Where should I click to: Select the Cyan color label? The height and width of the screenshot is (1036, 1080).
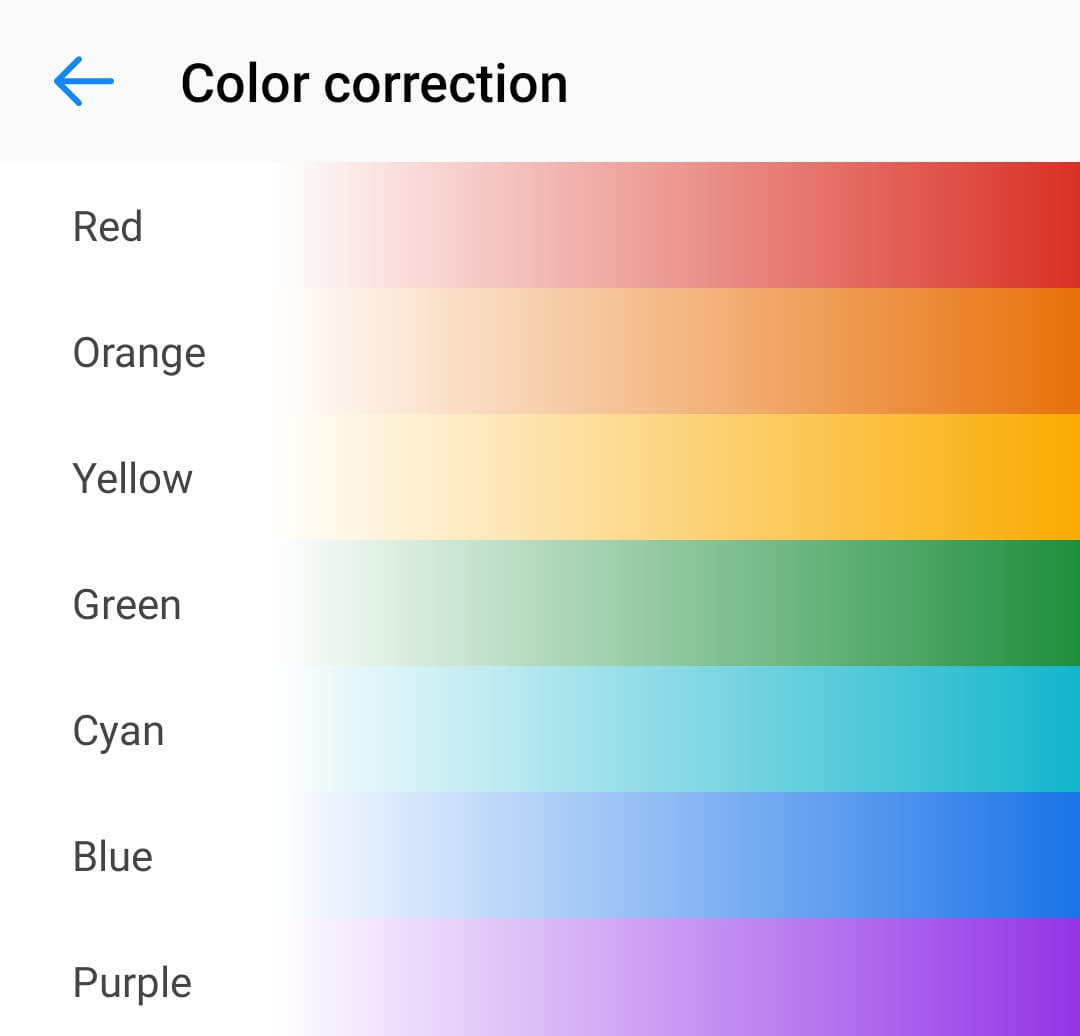coord(118,731)
